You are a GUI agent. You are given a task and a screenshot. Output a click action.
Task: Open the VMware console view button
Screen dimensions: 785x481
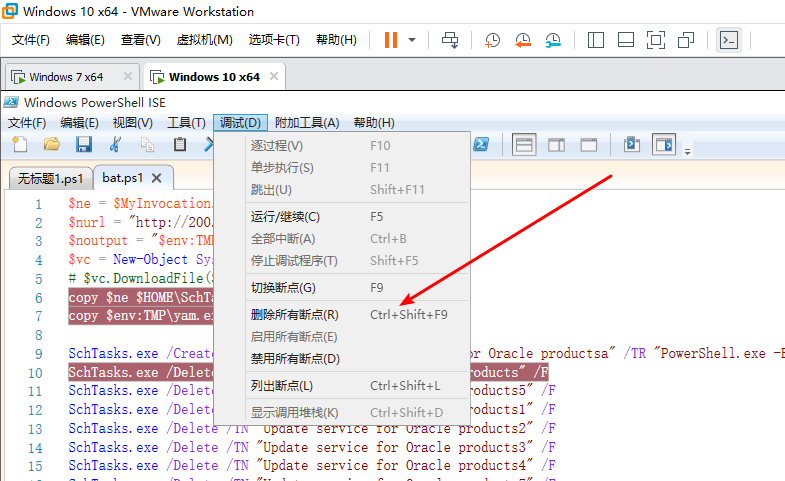coord(728,40)
